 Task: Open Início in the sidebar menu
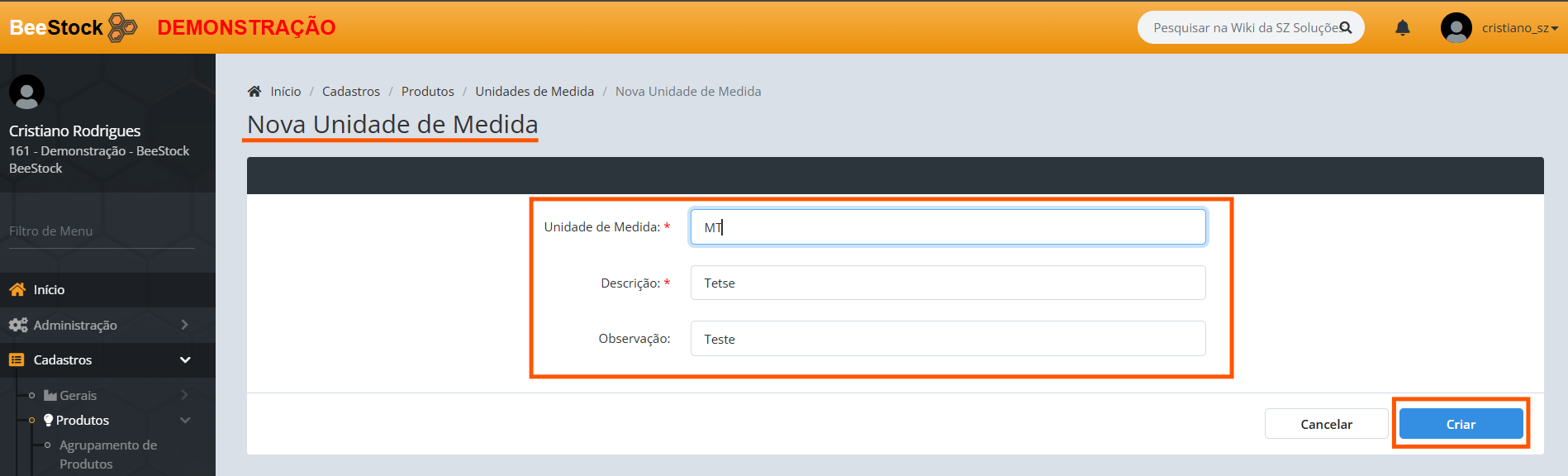(49, 290)
